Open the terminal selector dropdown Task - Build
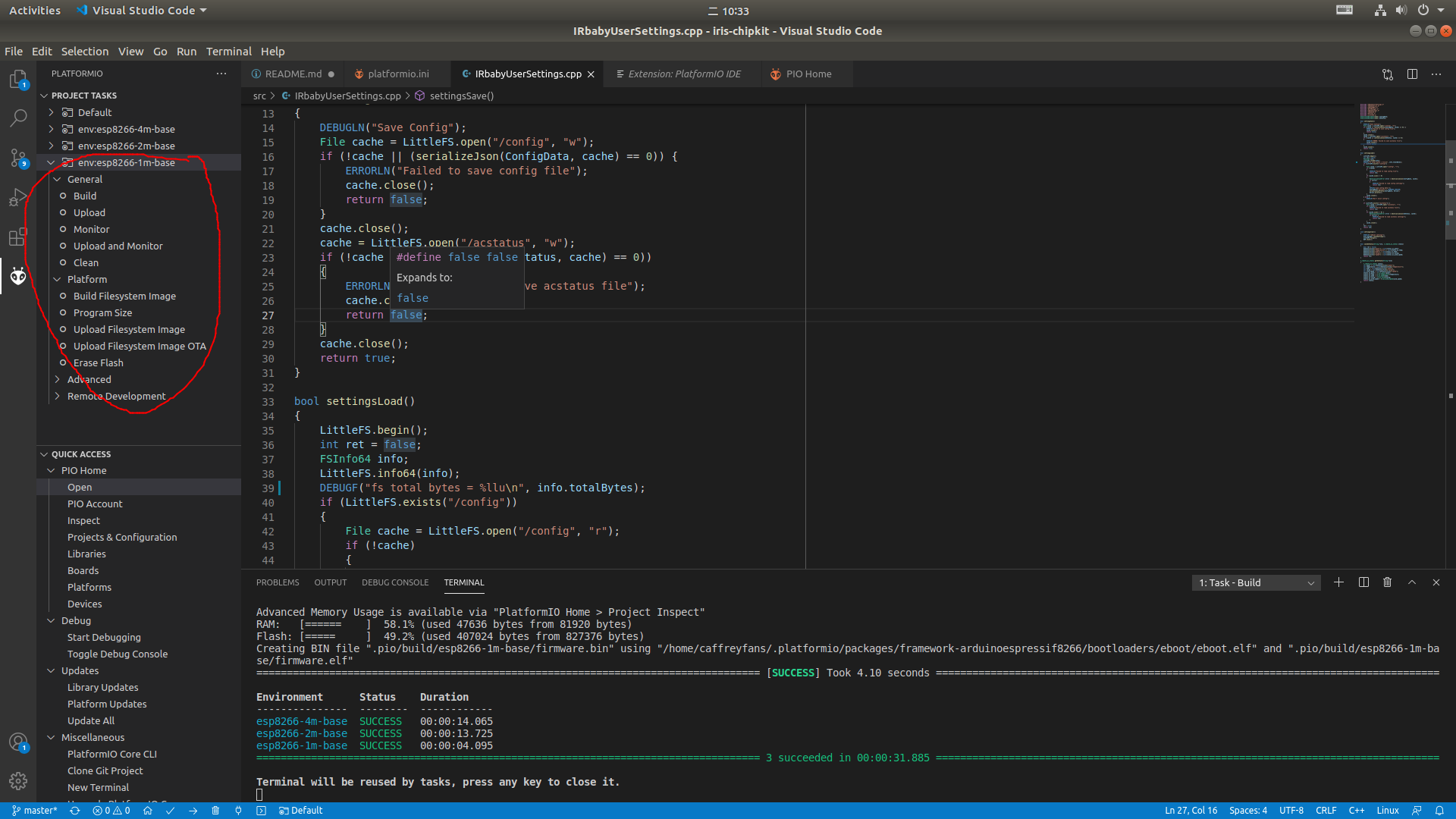Viewport: 1456px width, 819px height. (1256, 582)
